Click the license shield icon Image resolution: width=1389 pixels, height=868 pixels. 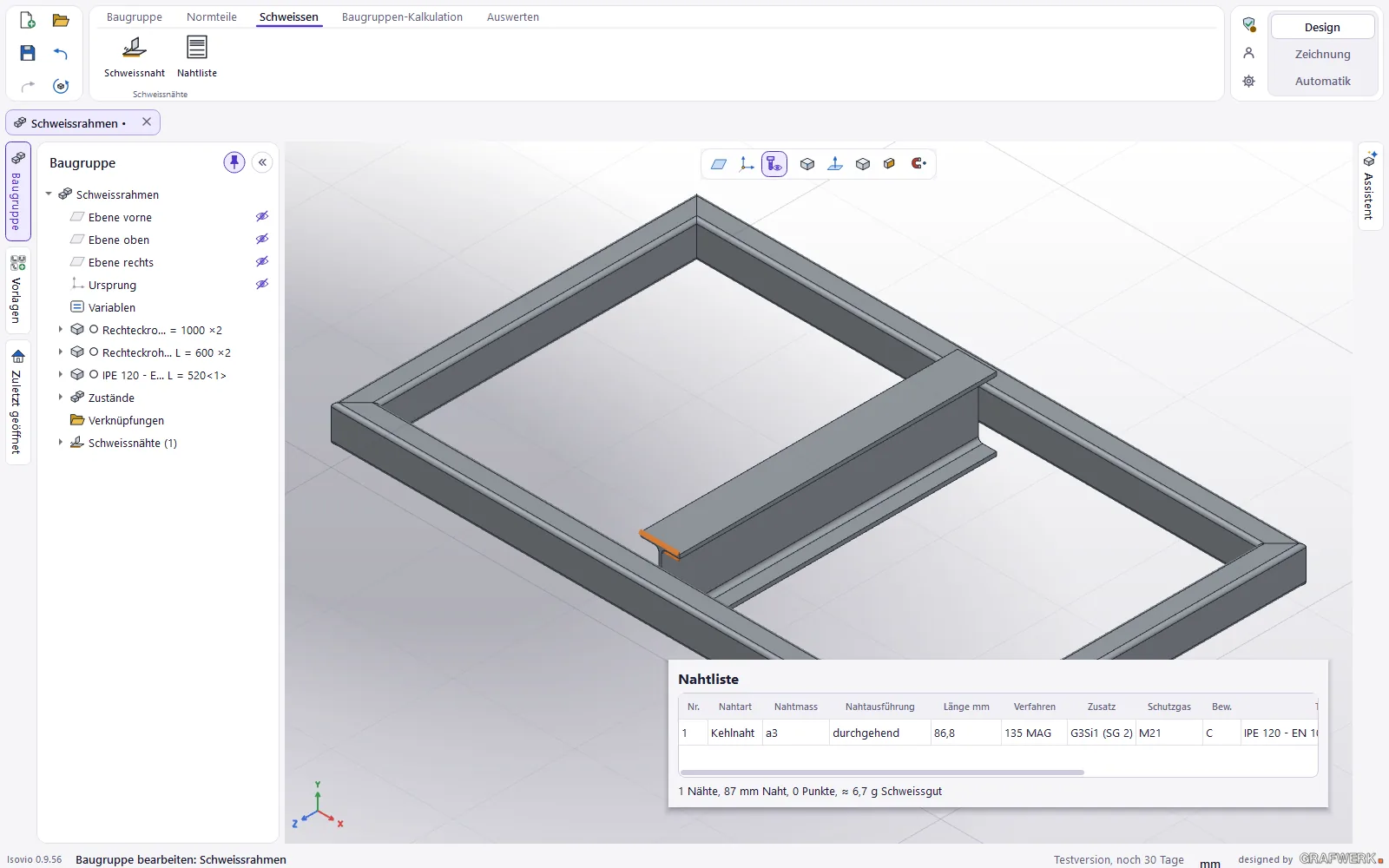(1249, 24)
